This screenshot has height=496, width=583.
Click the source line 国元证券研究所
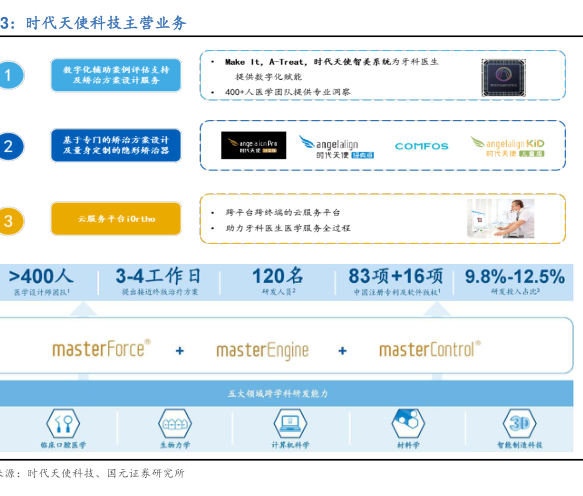146,473
